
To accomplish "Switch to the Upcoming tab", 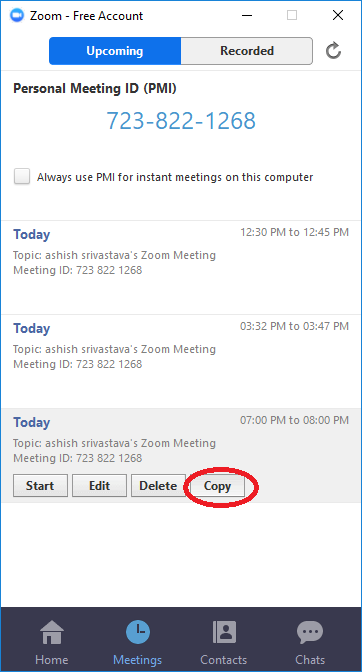I will point(115,51).
